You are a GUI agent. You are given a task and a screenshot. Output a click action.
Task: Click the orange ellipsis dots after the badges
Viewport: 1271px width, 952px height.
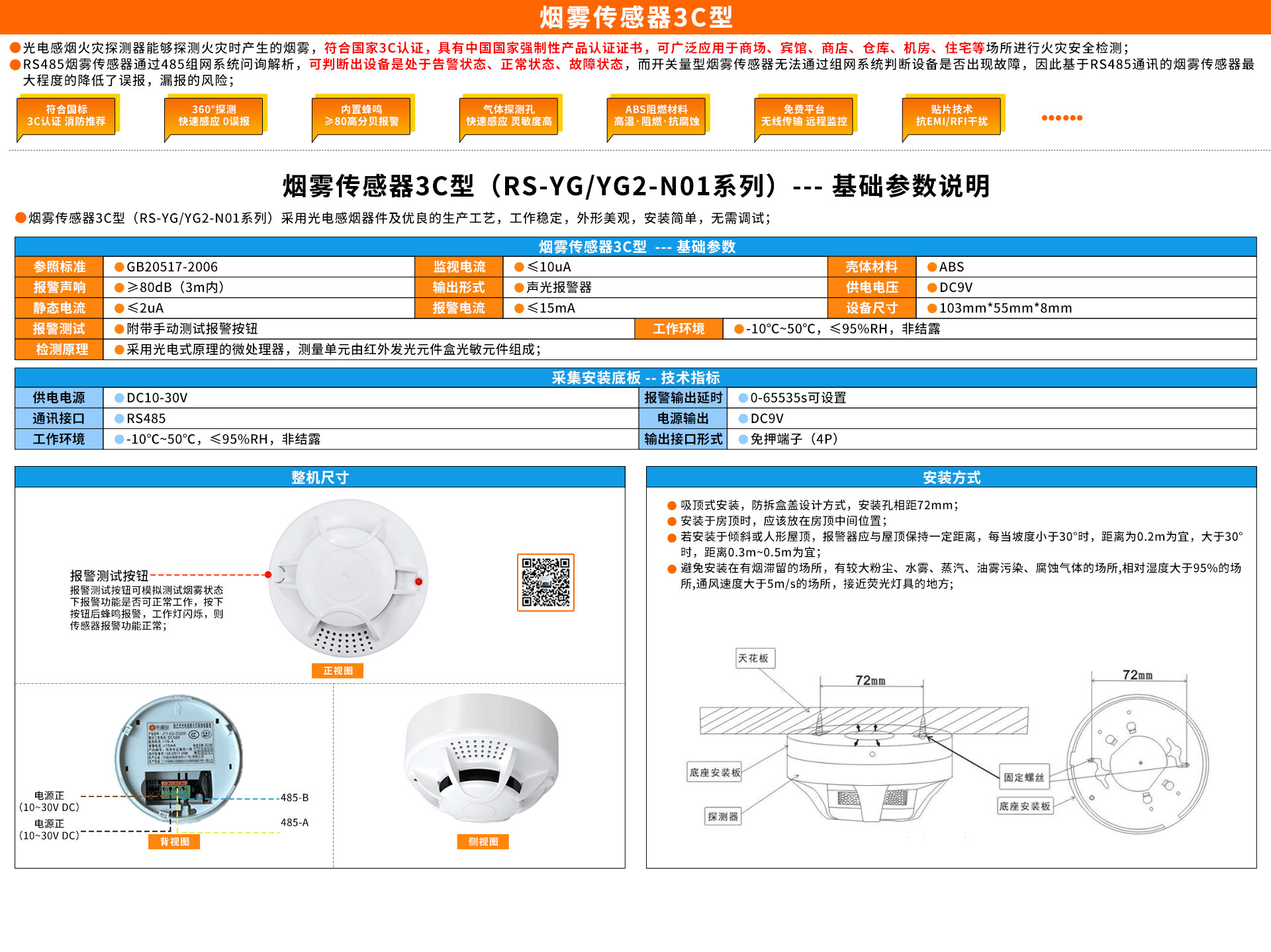pyautogui.click(x=1062, y=118)
